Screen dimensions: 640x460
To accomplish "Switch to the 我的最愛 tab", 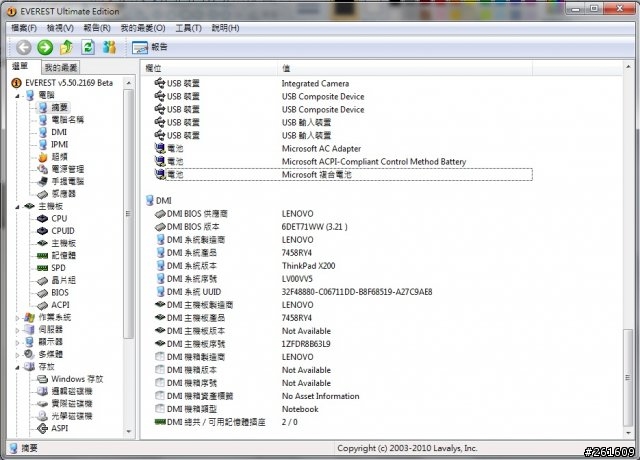I will [61, 67].
